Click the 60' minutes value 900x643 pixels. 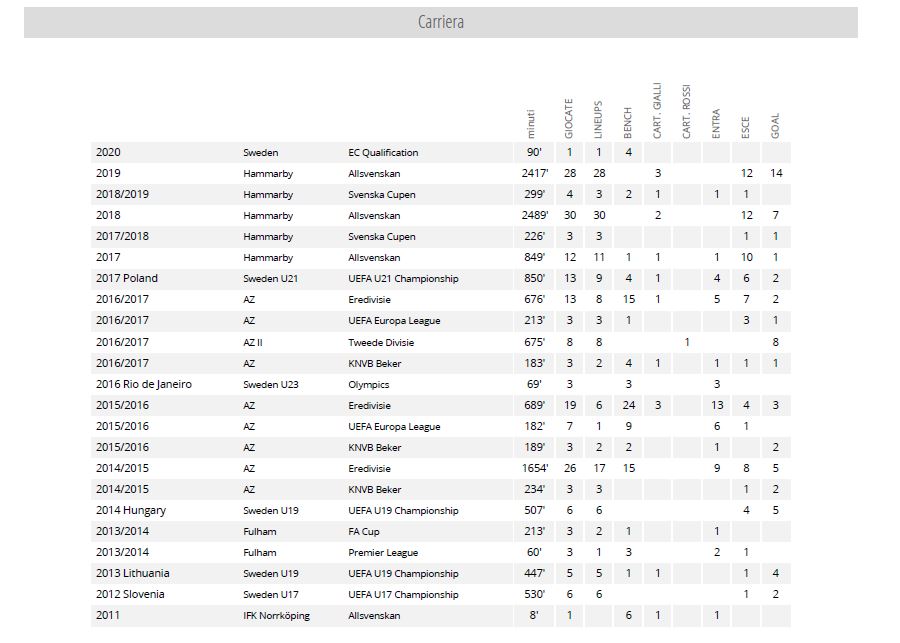[x=534, y=552]
